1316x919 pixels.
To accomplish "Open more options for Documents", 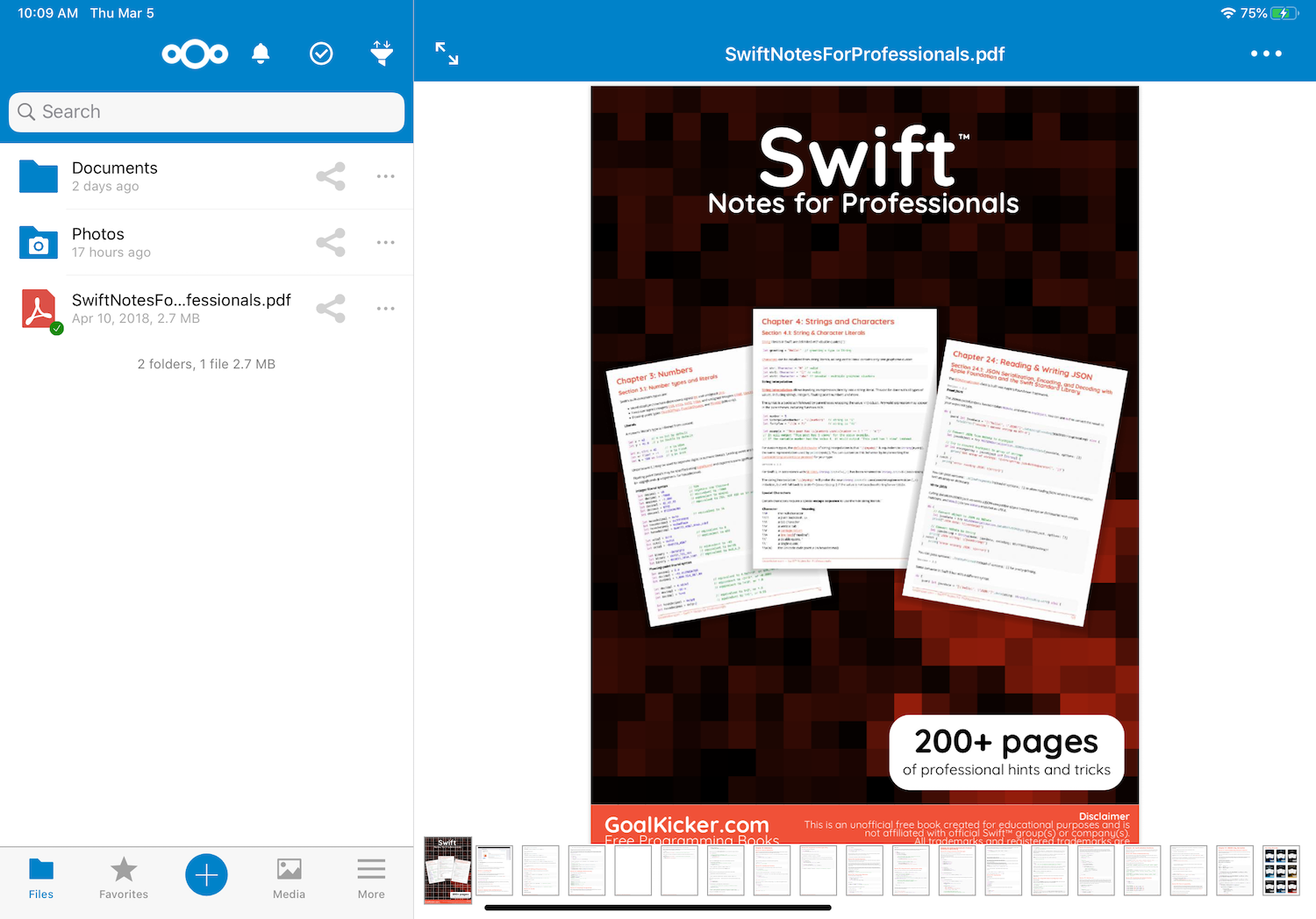I will click(x=386, y=176).
